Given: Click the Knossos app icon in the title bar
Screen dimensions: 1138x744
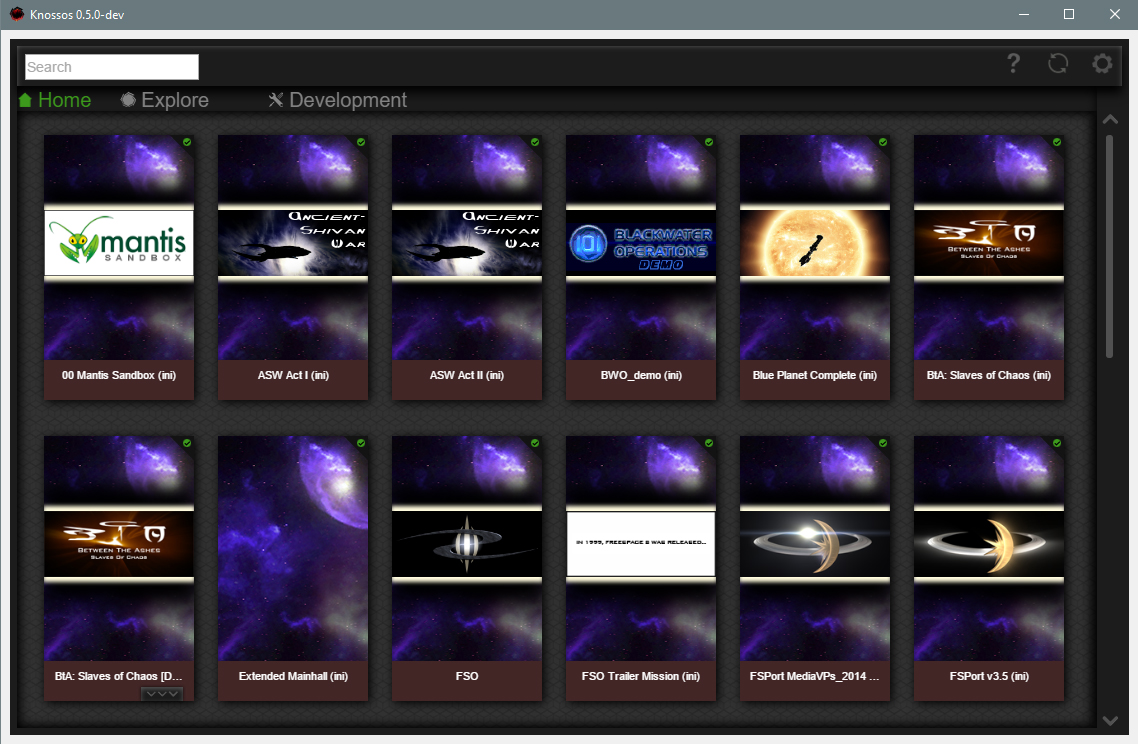Looking at the screenshot, I should 17,14.
